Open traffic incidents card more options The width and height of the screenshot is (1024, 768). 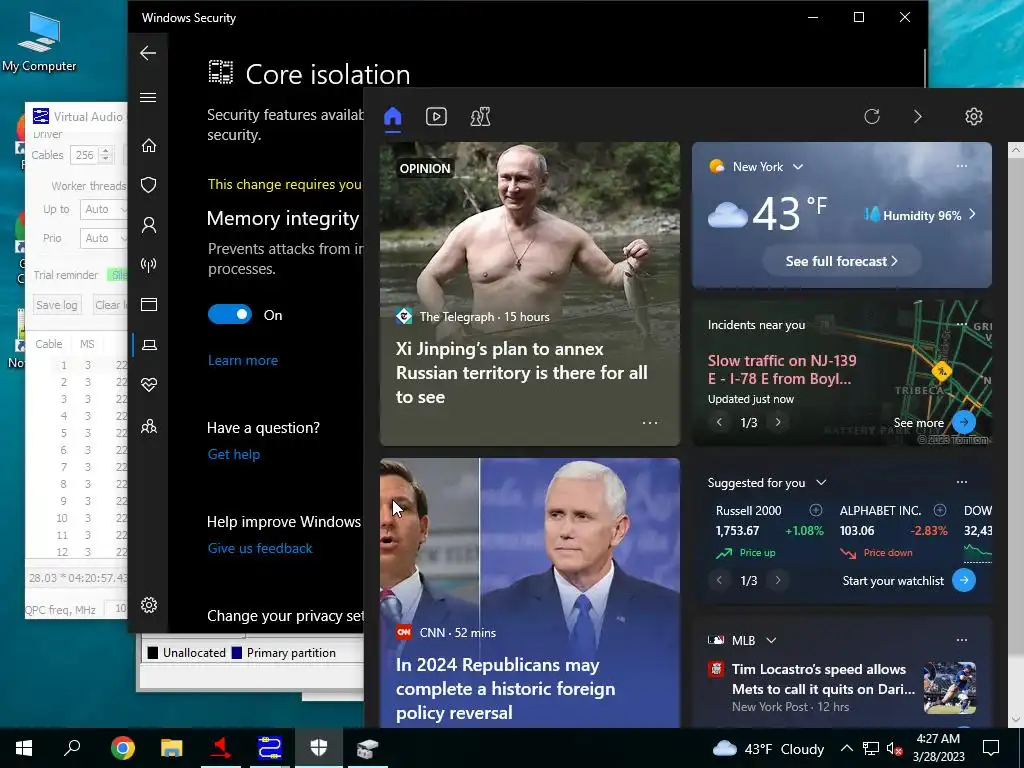961,324
